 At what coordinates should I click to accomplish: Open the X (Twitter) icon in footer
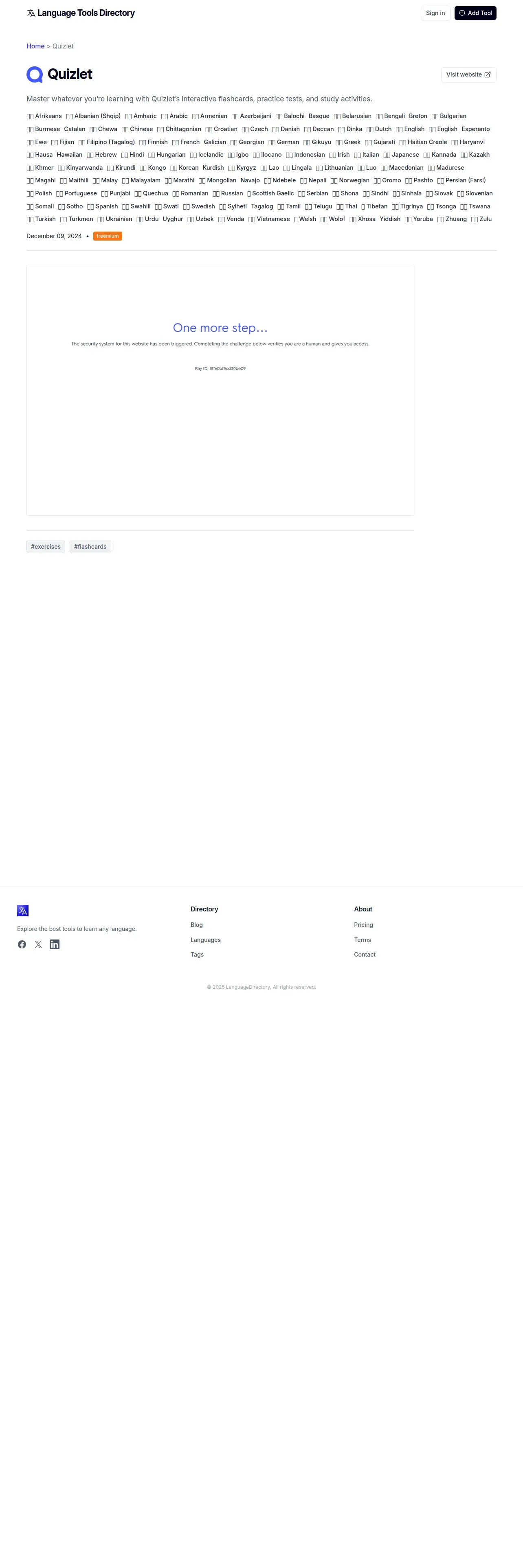38,944
